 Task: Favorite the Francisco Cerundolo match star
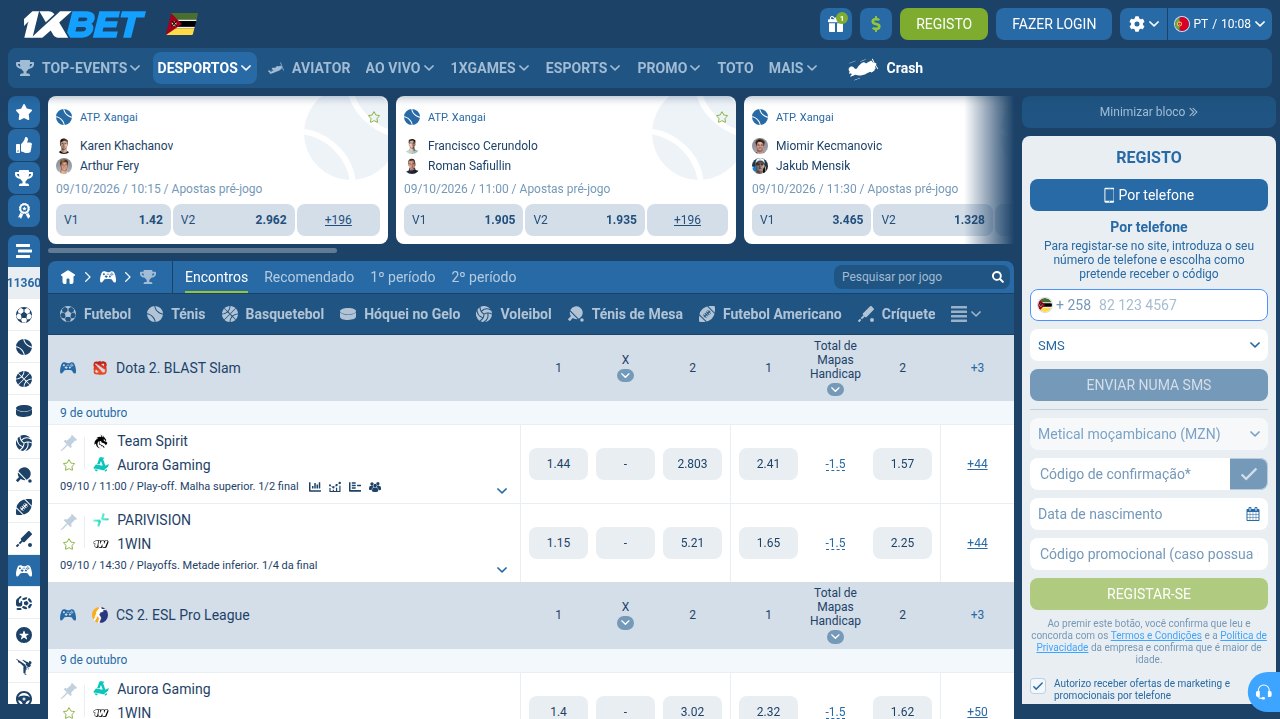click(722, 117)
